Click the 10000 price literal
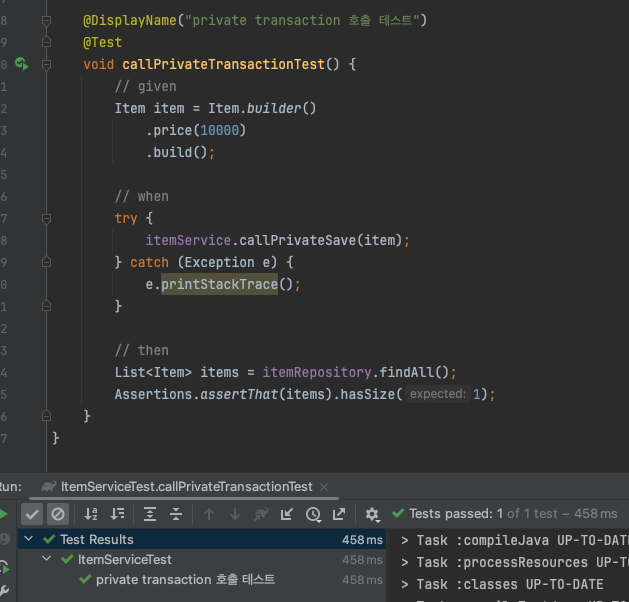 point(219,130)
